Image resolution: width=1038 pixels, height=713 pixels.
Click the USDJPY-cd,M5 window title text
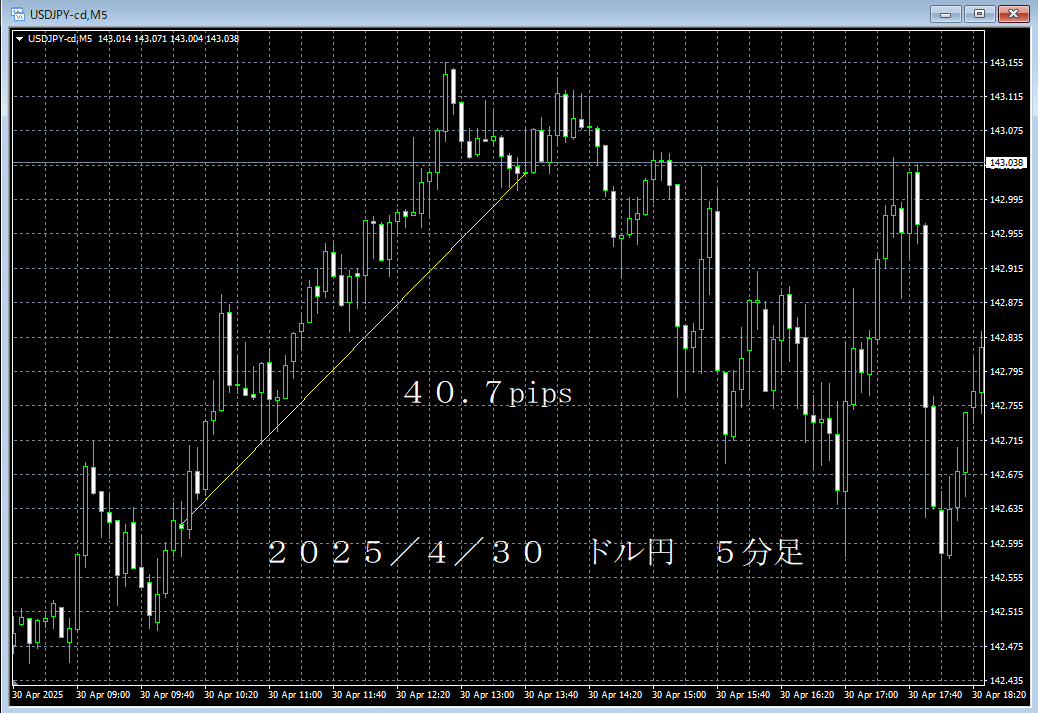69,15
